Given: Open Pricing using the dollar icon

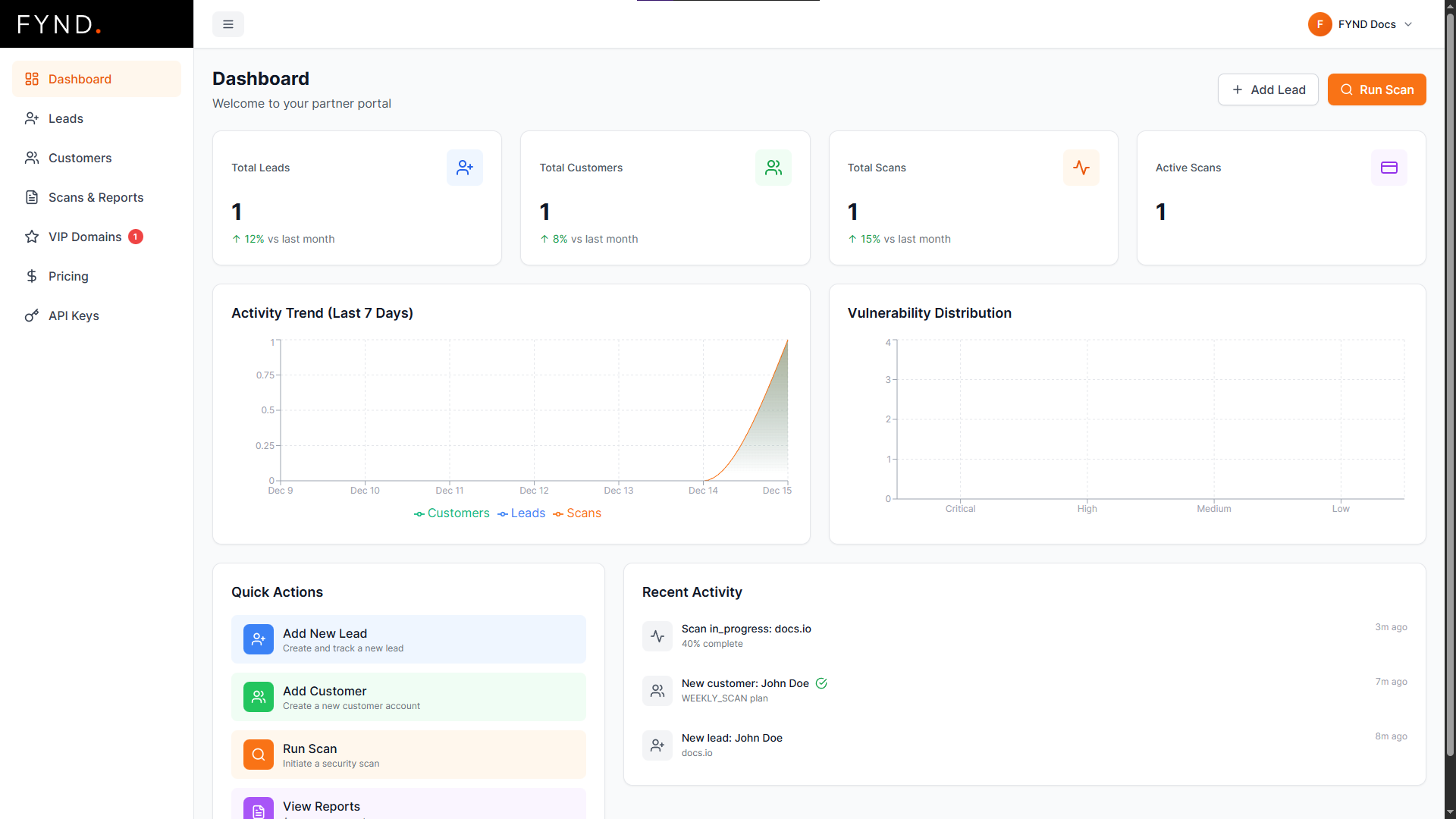Looking at the screenshot, I should pos(31,276).
